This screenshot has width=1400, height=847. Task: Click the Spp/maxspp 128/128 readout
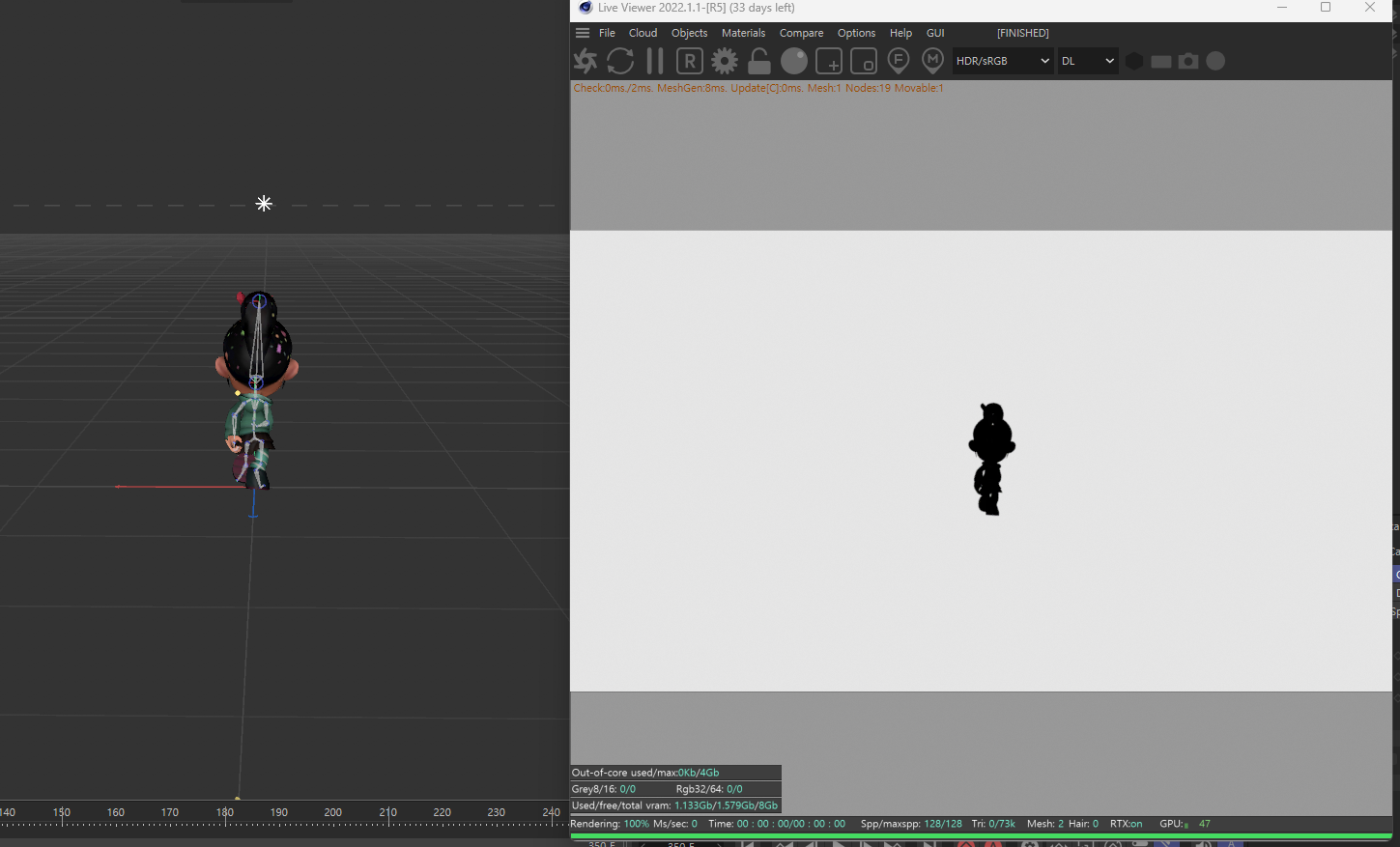click(x=911, y=824)
